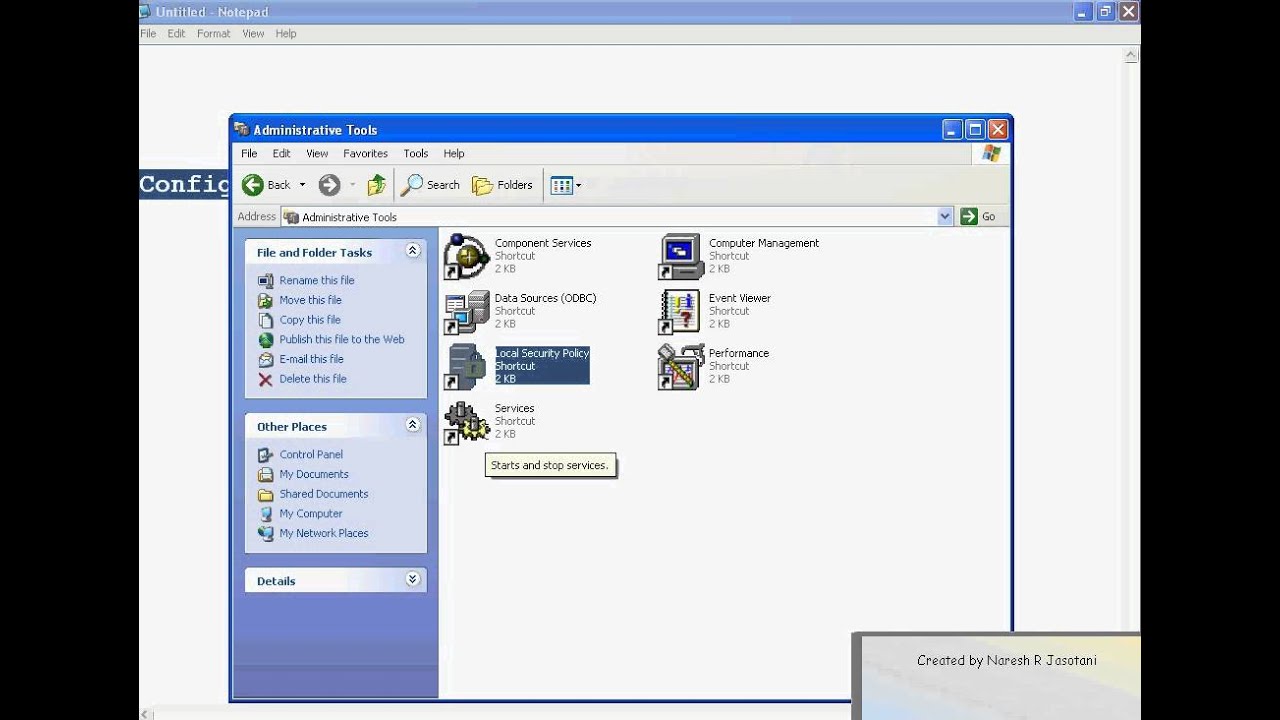
Task: Click E-mail this file
Action: click(311, 359)
